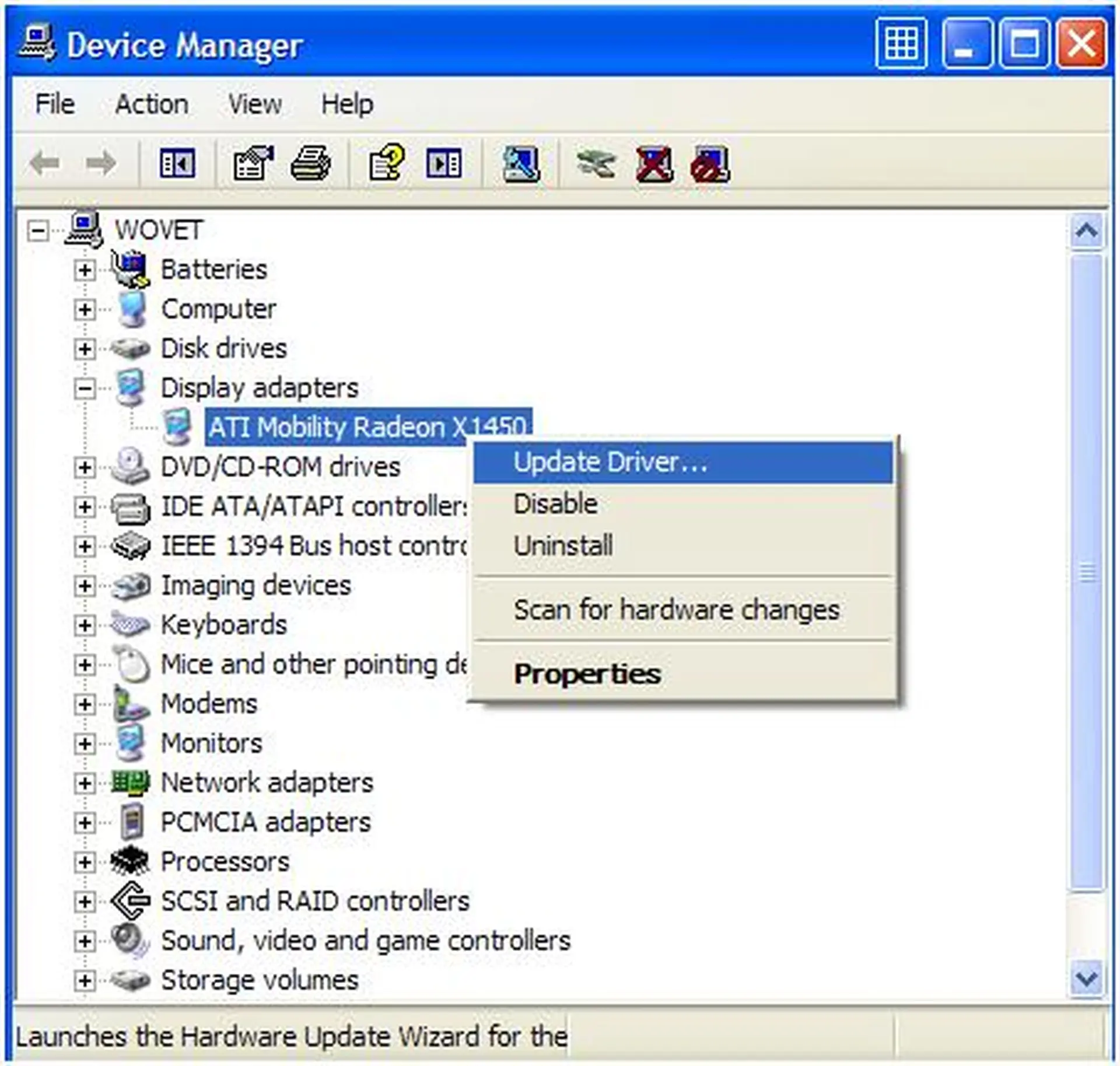Click the Show/Hide Console Tree icon
1120x1066 pixels.
pos(177,163)
